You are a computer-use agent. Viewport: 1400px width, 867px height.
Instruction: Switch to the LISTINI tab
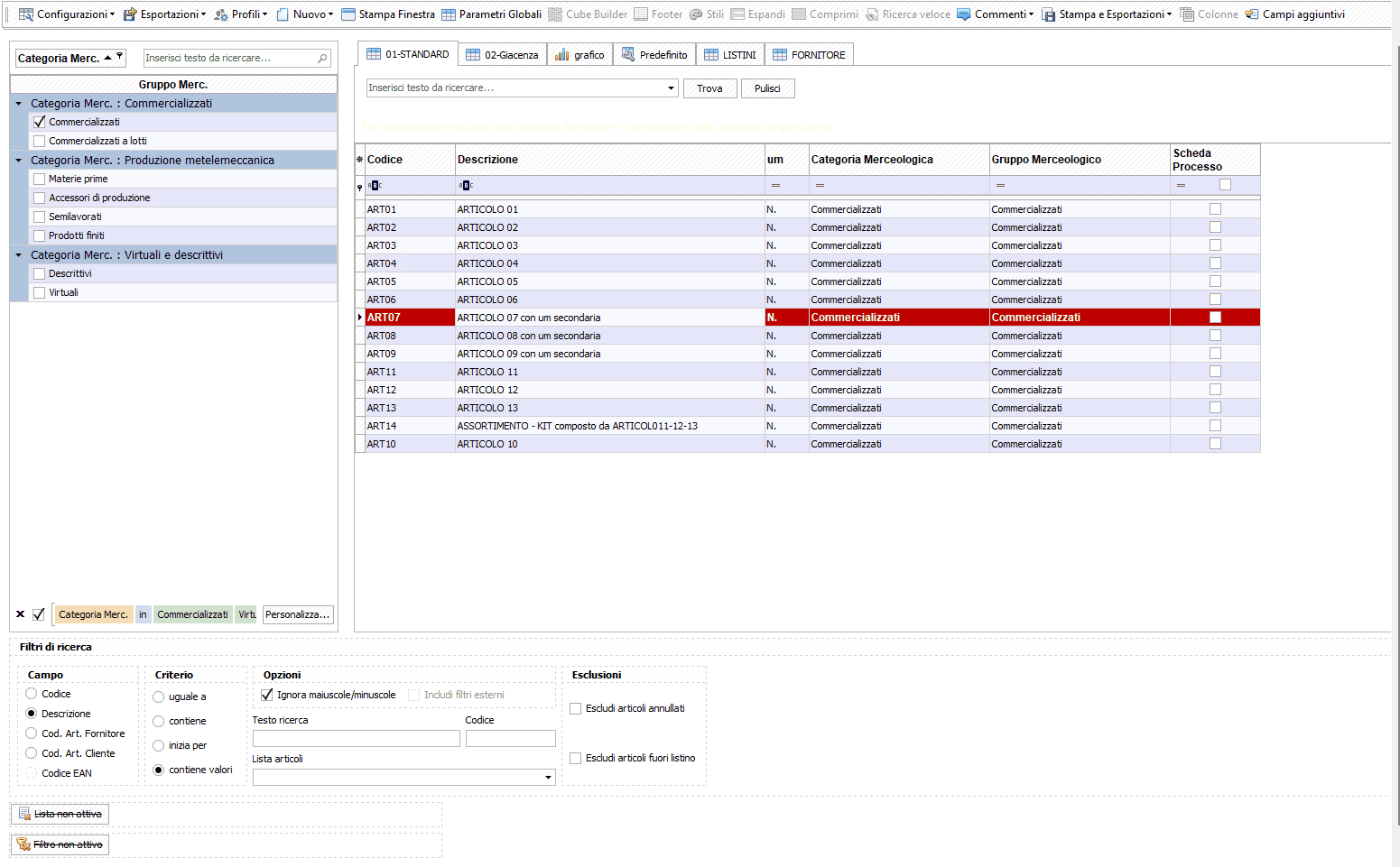coord(730,55)
